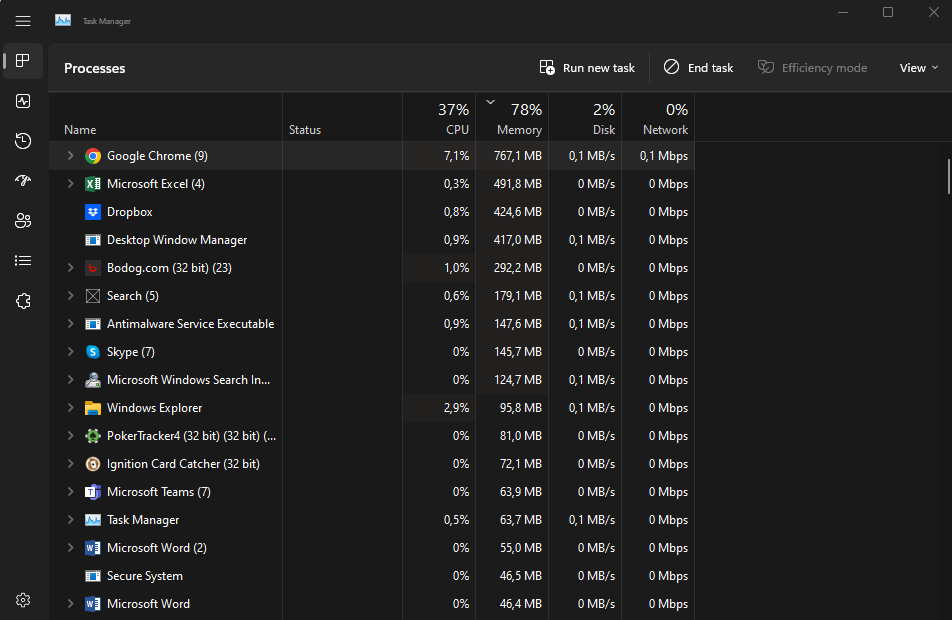Sort processes by Network column

click(x=658, y=117)
